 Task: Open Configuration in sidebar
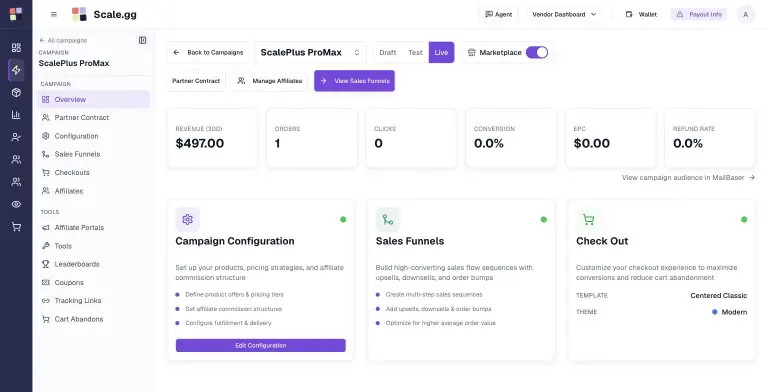(x=93, y=136)
